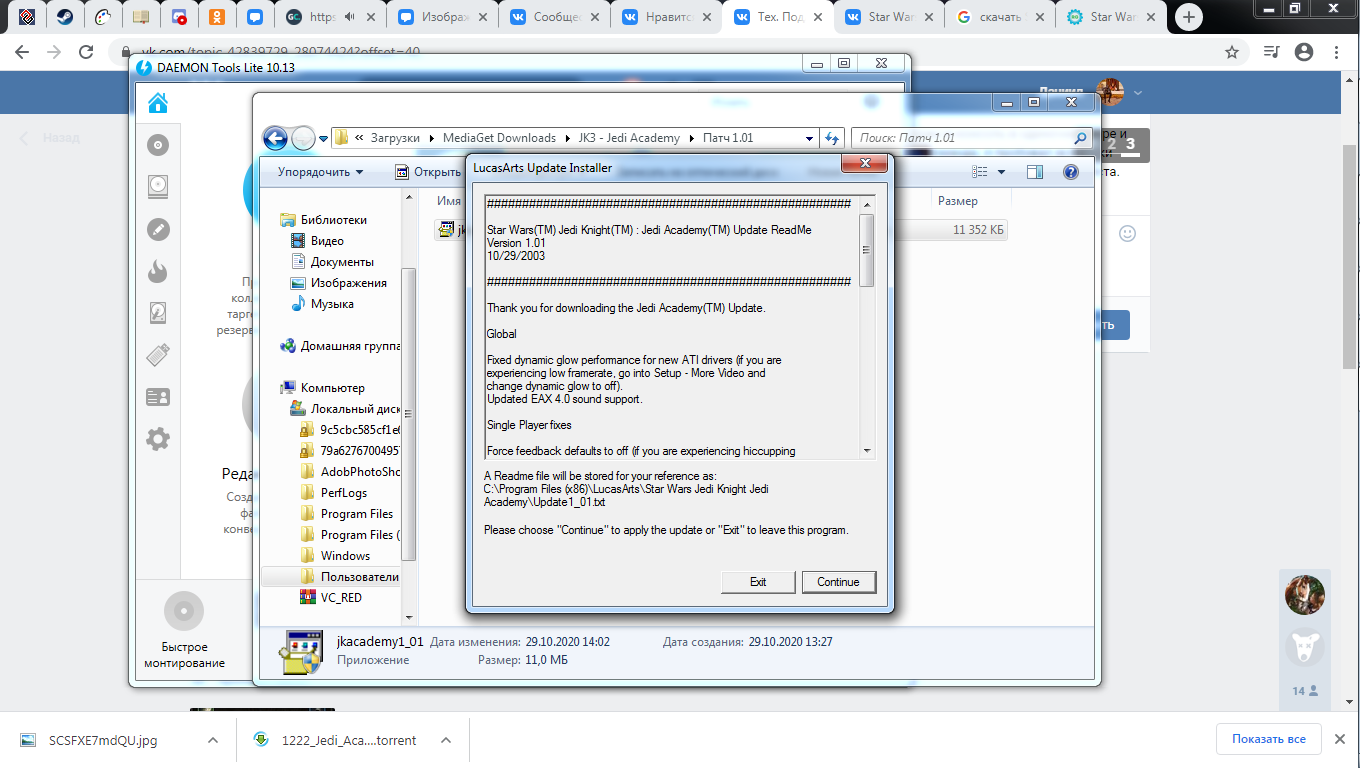1360x768 pixels.
Task: Click the Загрузки breadcrumb in the address bar
Action: [396, 138]
